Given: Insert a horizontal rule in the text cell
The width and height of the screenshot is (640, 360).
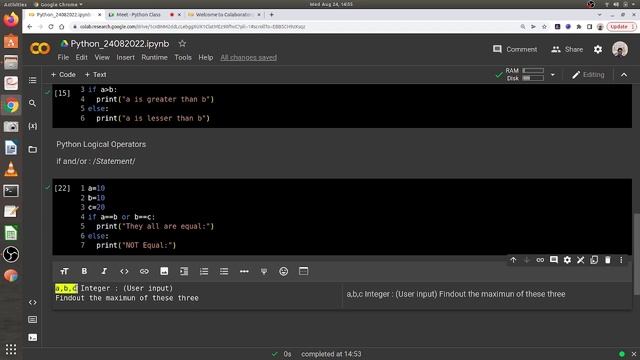Looking at the screenshot, I should click(244, 271).
